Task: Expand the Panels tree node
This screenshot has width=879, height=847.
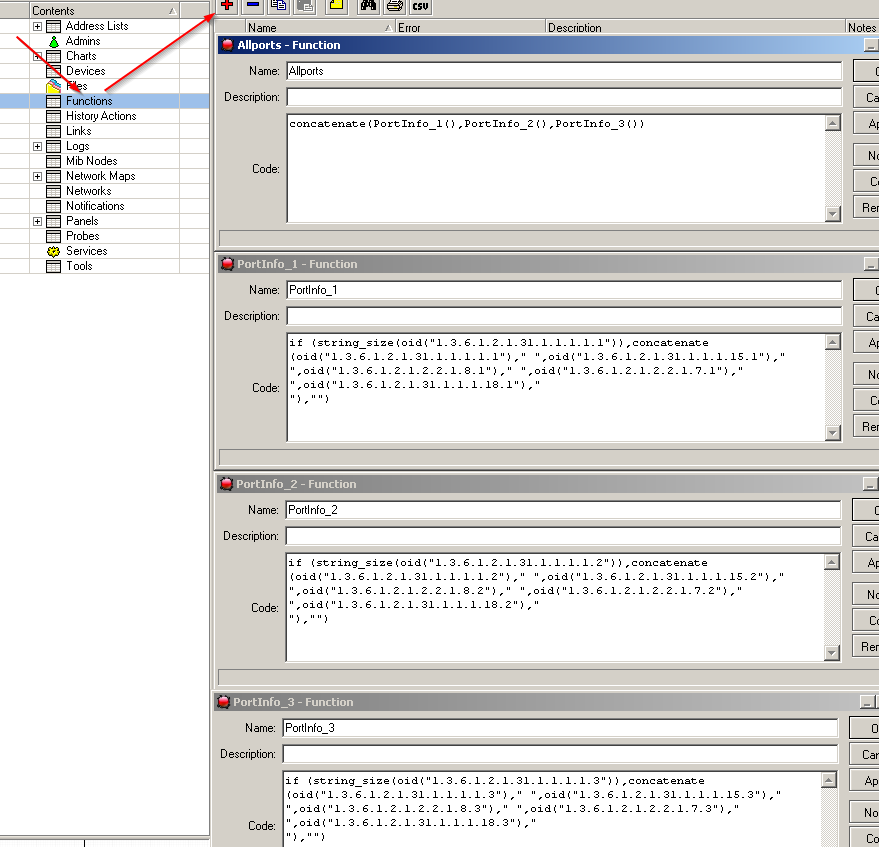Action: tap(37, 221)
